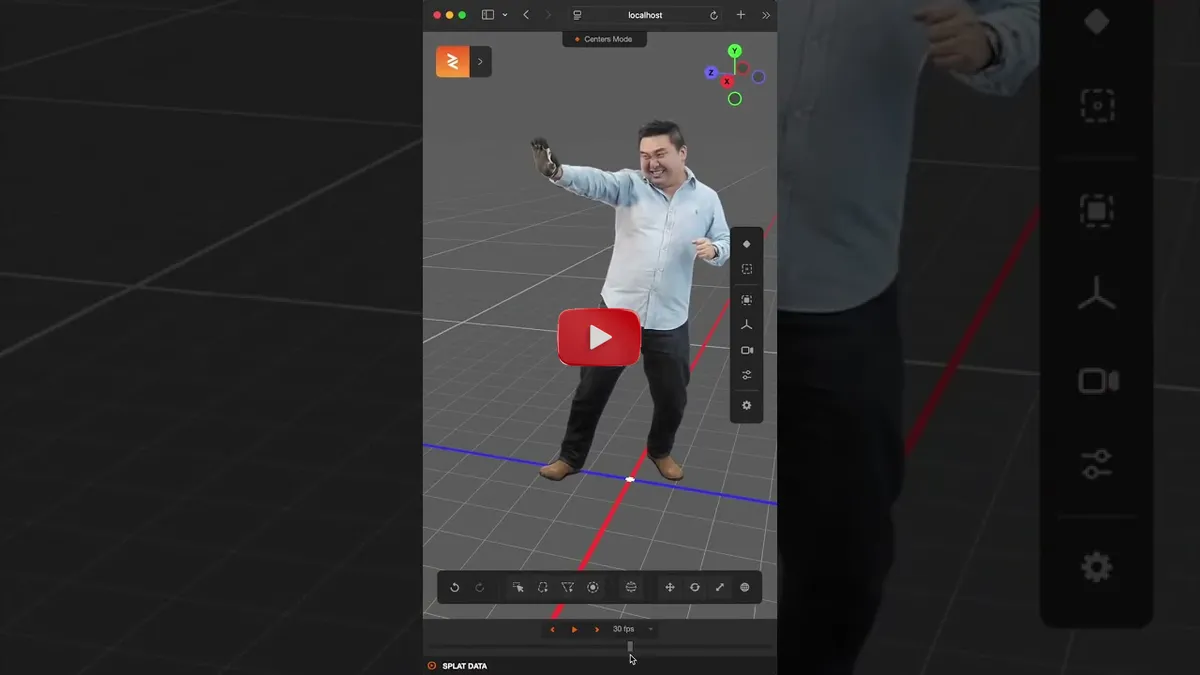Viewport: 1200px width, 675px height.
Task: Step to next frame with orange arrow
Action: pos(597,629)
